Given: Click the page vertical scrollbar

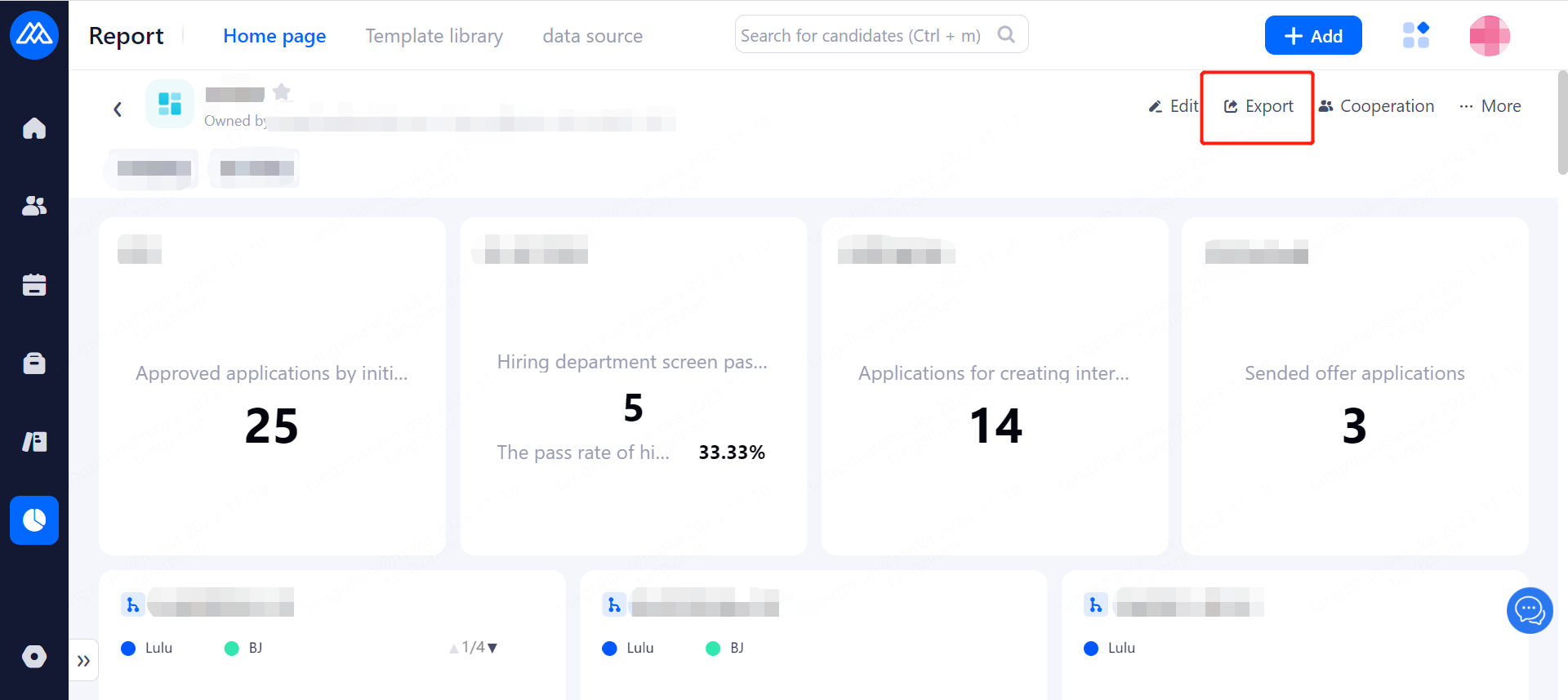Looking at the screenshot, I should click(x=1562, y=123).
